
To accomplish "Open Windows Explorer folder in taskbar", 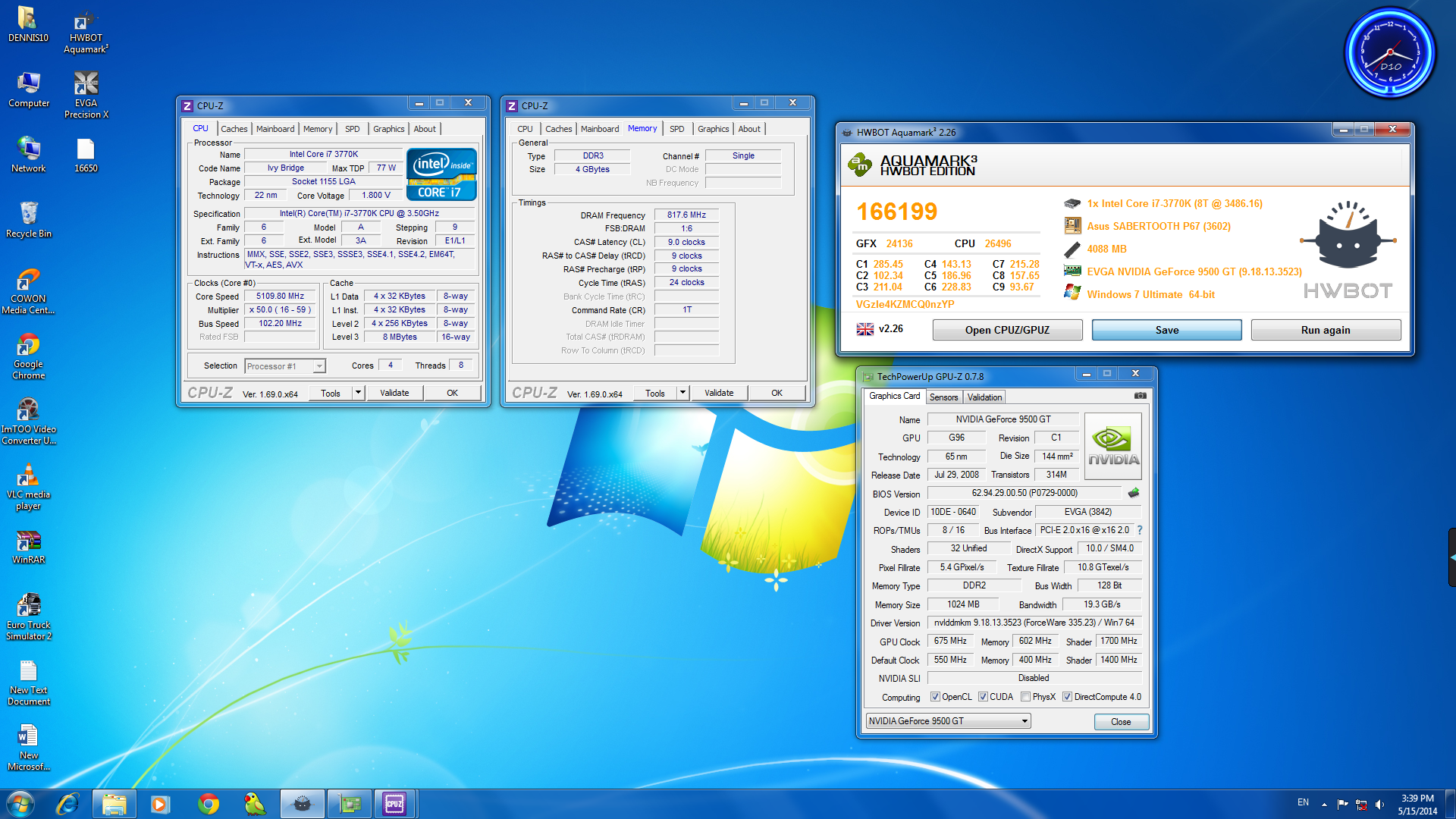I will [x=114, y=803].
